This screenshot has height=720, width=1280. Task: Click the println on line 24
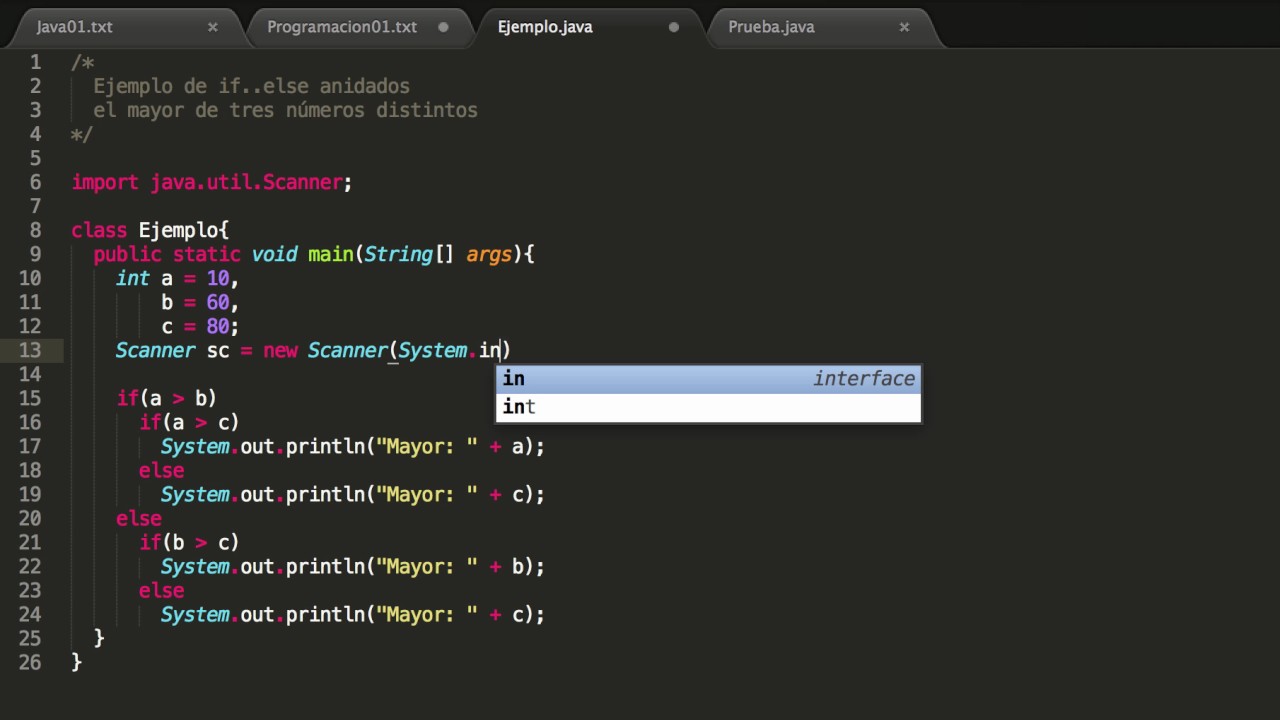tap(353, 614)
